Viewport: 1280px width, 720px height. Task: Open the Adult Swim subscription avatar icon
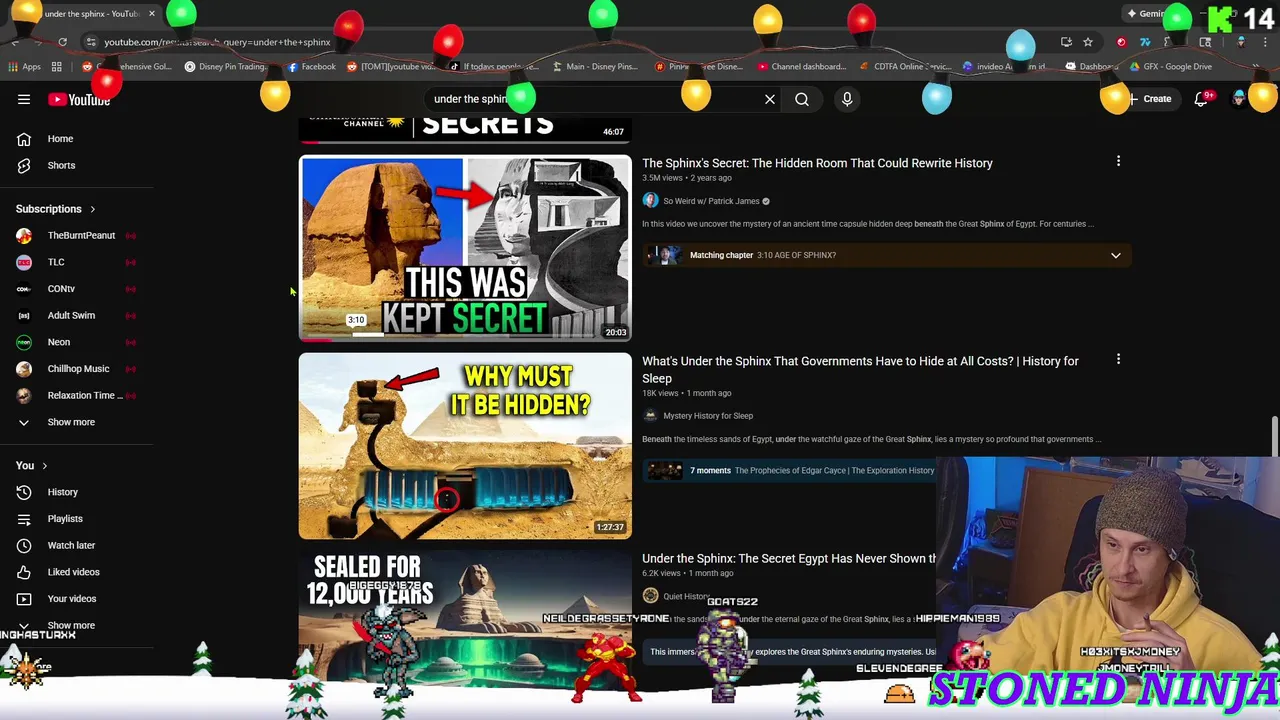24,315
